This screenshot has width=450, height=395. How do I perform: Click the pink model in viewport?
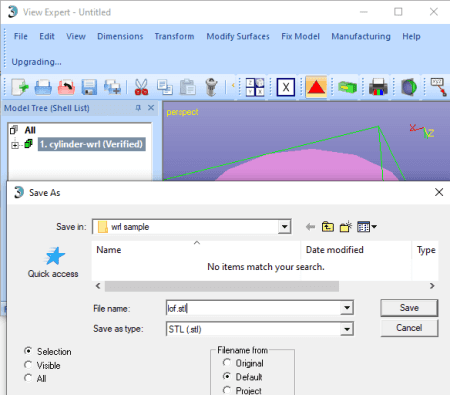[307, 167]
